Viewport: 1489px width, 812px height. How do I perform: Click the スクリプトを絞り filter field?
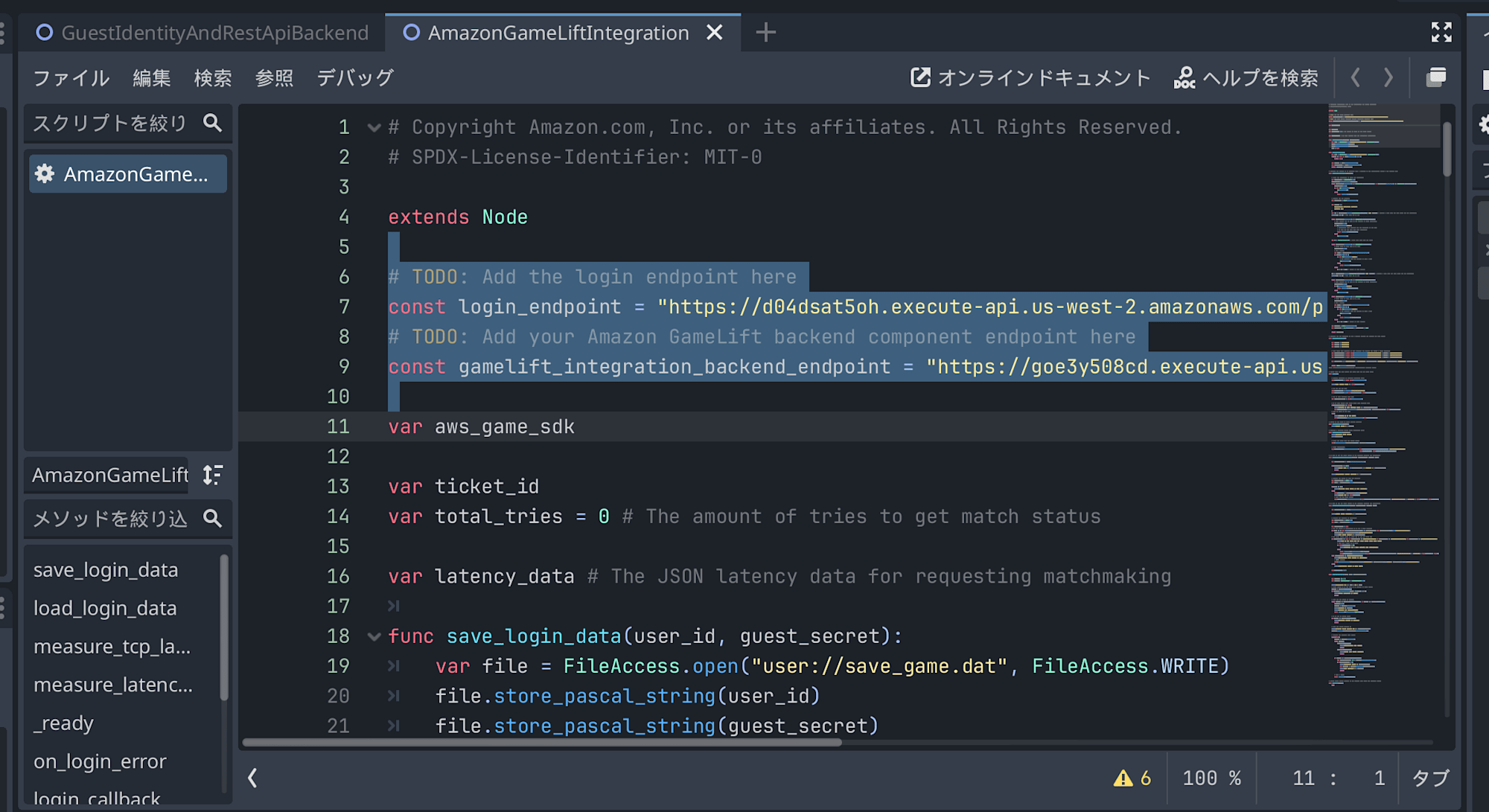point(128,123)
